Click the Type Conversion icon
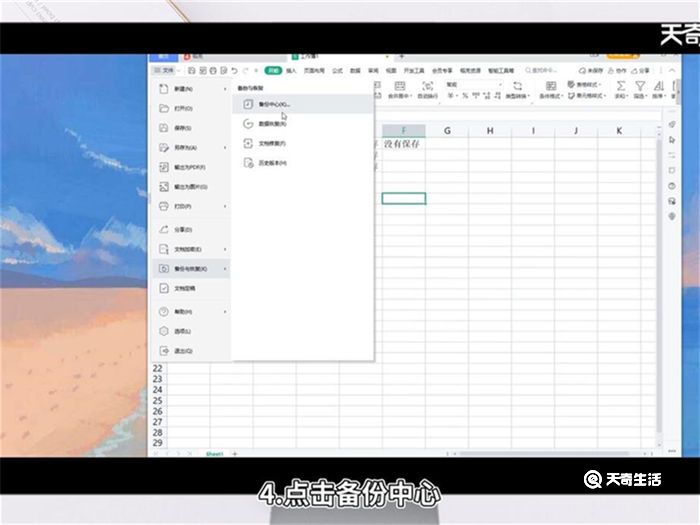The image size is (700, 525). coord(518,85)
